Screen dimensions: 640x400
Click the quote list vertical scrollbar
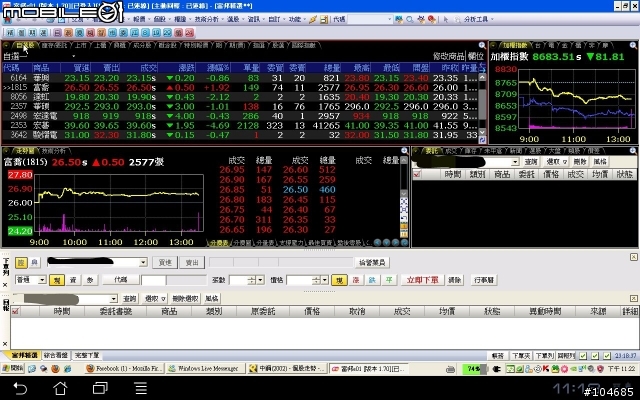pos(482,104)
